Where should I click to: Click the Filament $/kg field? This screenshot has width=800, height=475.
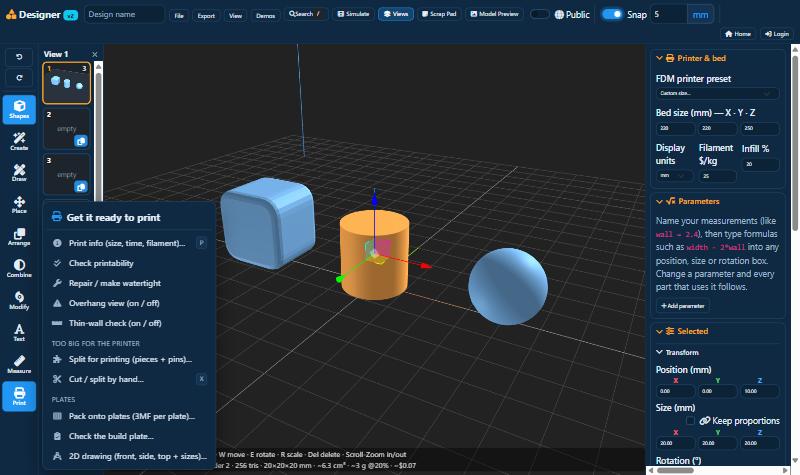[717, 176]
